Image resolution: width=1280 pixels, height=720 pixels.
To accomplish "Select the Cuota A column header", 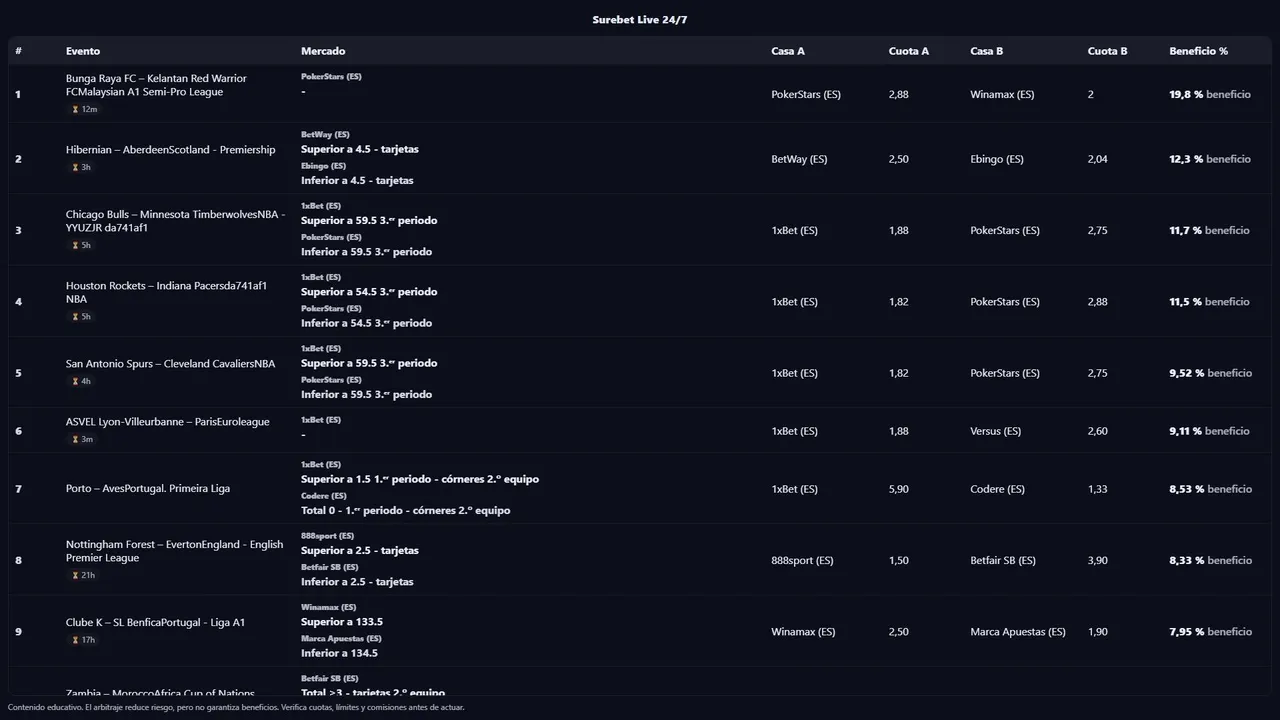I will point(908,51).
